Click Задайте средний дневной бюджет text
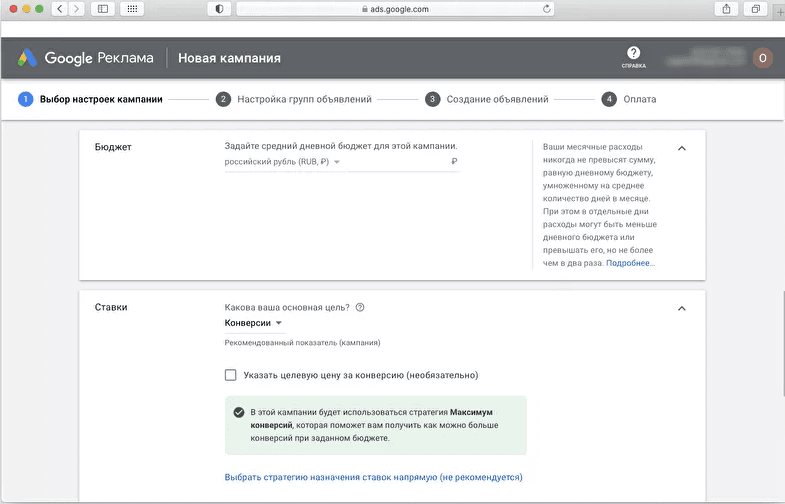This screenshot has width=785, height=504. pyautogui.click(x=341, y=146)
